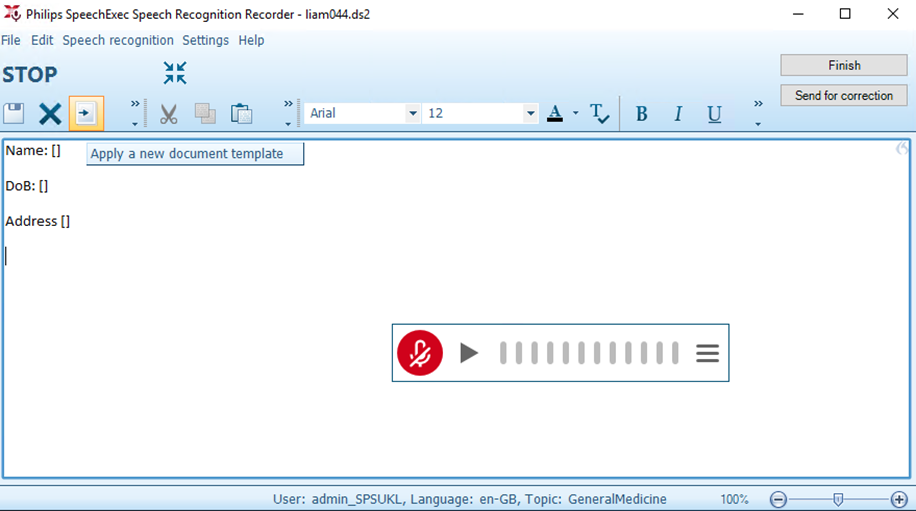The height and width of the screenshot is (511, 916).
Task: Copy selected text with the copy icon
Action: tap(205, 113)
